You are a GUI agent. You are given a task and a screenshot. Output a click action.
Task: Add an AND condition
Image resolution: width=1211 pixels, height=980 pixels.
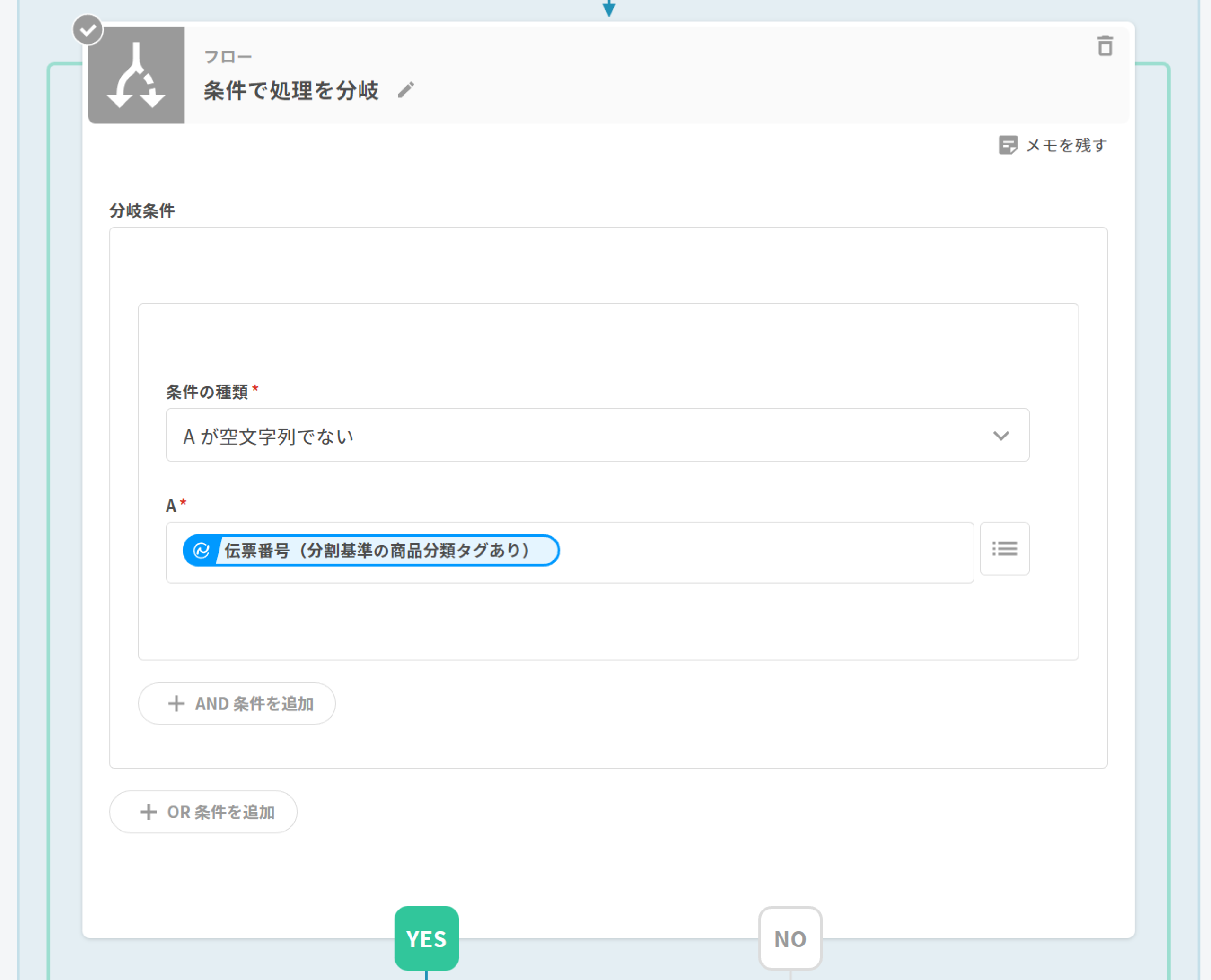[x=237, y=703]
